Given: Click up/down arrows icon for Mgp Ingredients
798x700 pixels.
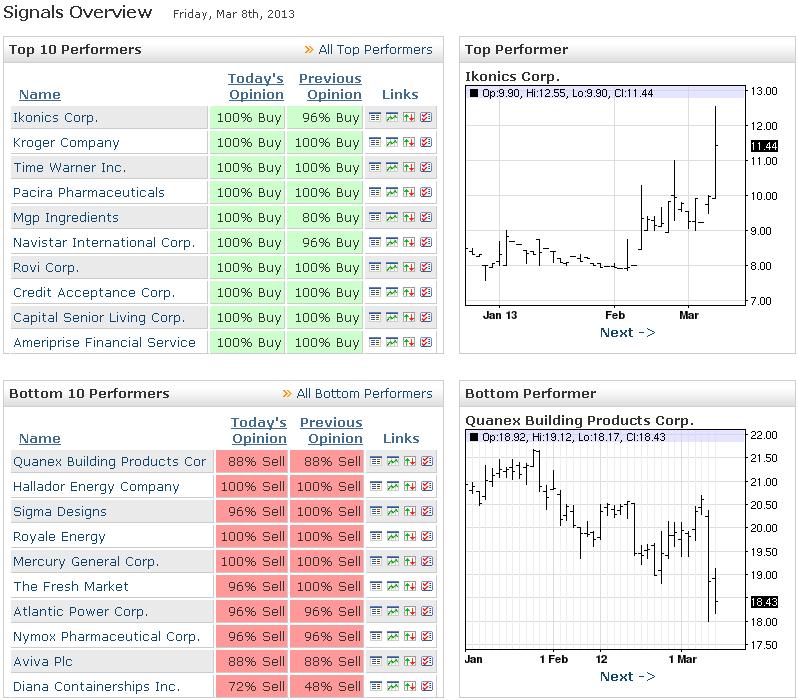Looking at the screenshot, I should [x=409, y=217].
